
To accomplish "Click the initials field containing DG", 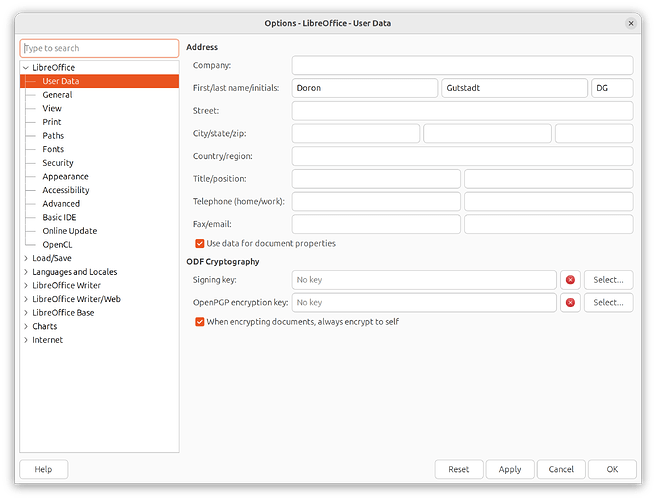I will [x=612, y=88].
